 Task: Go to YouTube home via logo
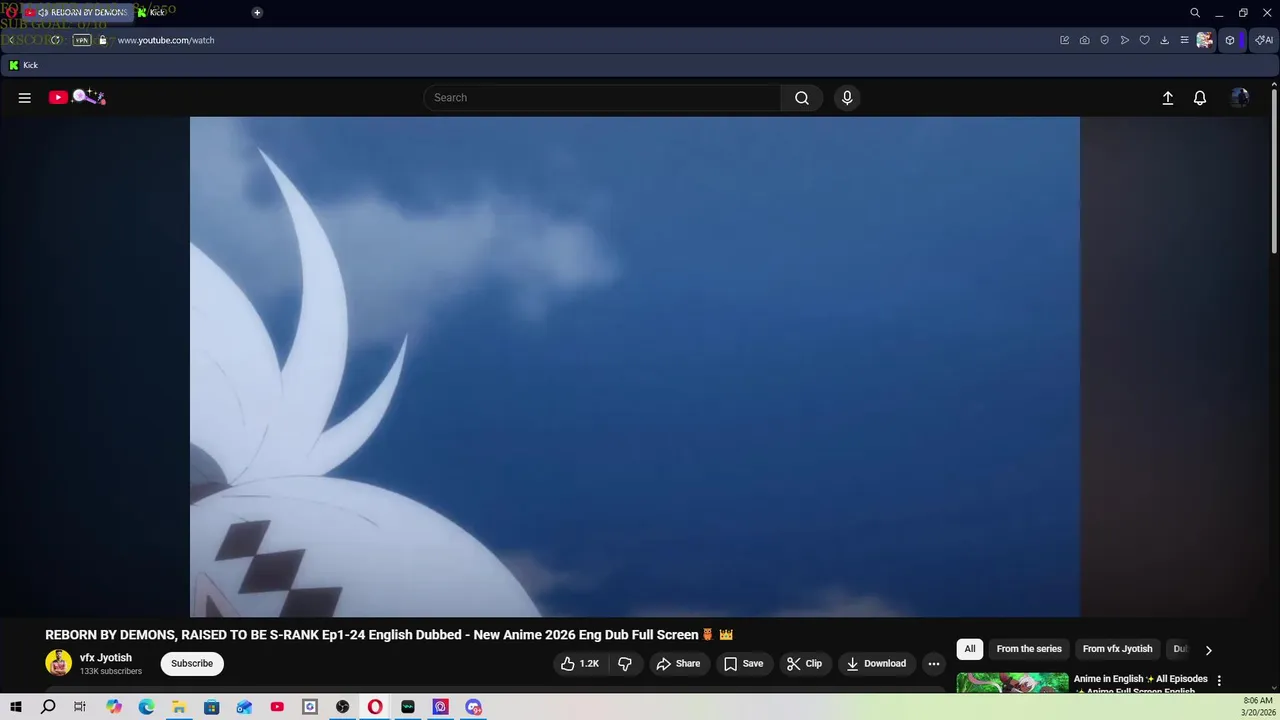tap(77, 97)
